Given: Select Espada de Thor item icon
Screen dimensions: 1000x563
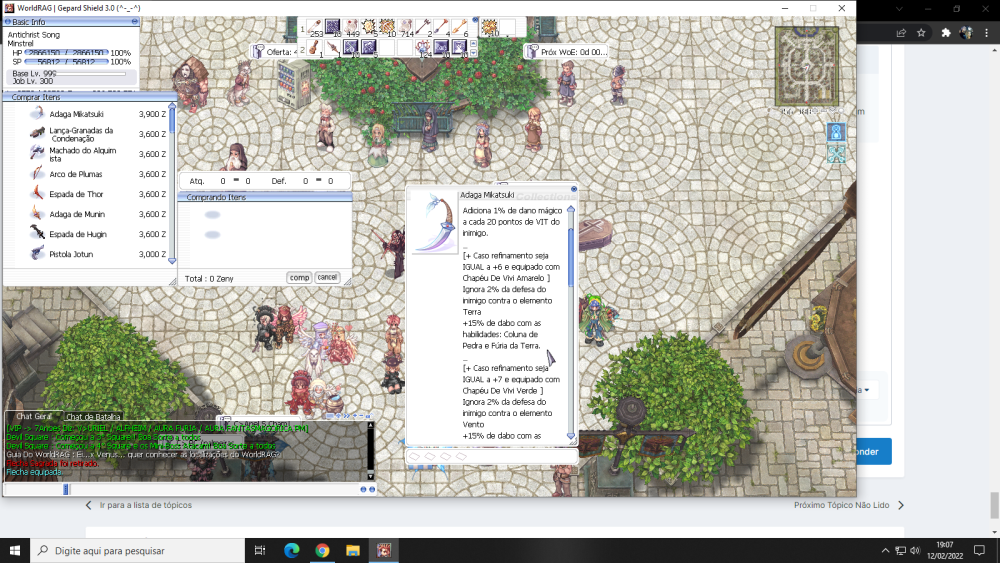Looking at the screenshot, I should pyautogui.click(x=38, y=193).
